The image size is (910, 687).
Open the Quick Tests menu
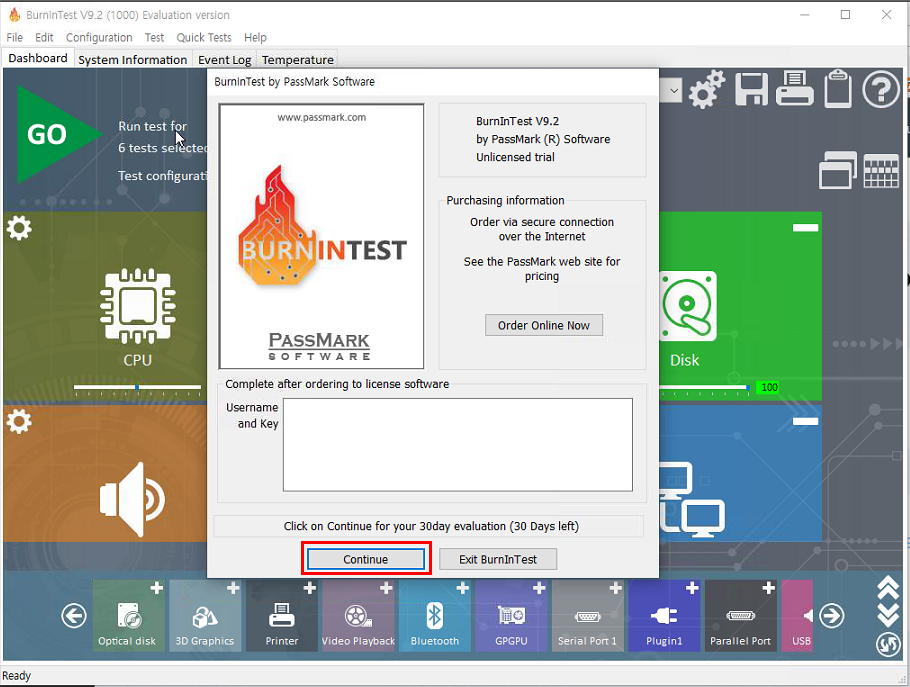[204, 38]
